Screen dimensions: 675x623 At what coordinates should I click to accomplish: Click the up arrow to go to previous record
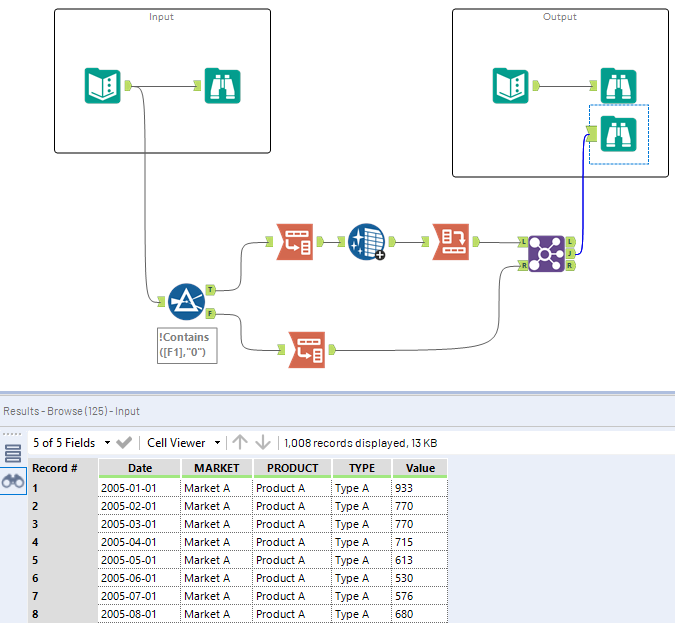(x=240, y=442)
